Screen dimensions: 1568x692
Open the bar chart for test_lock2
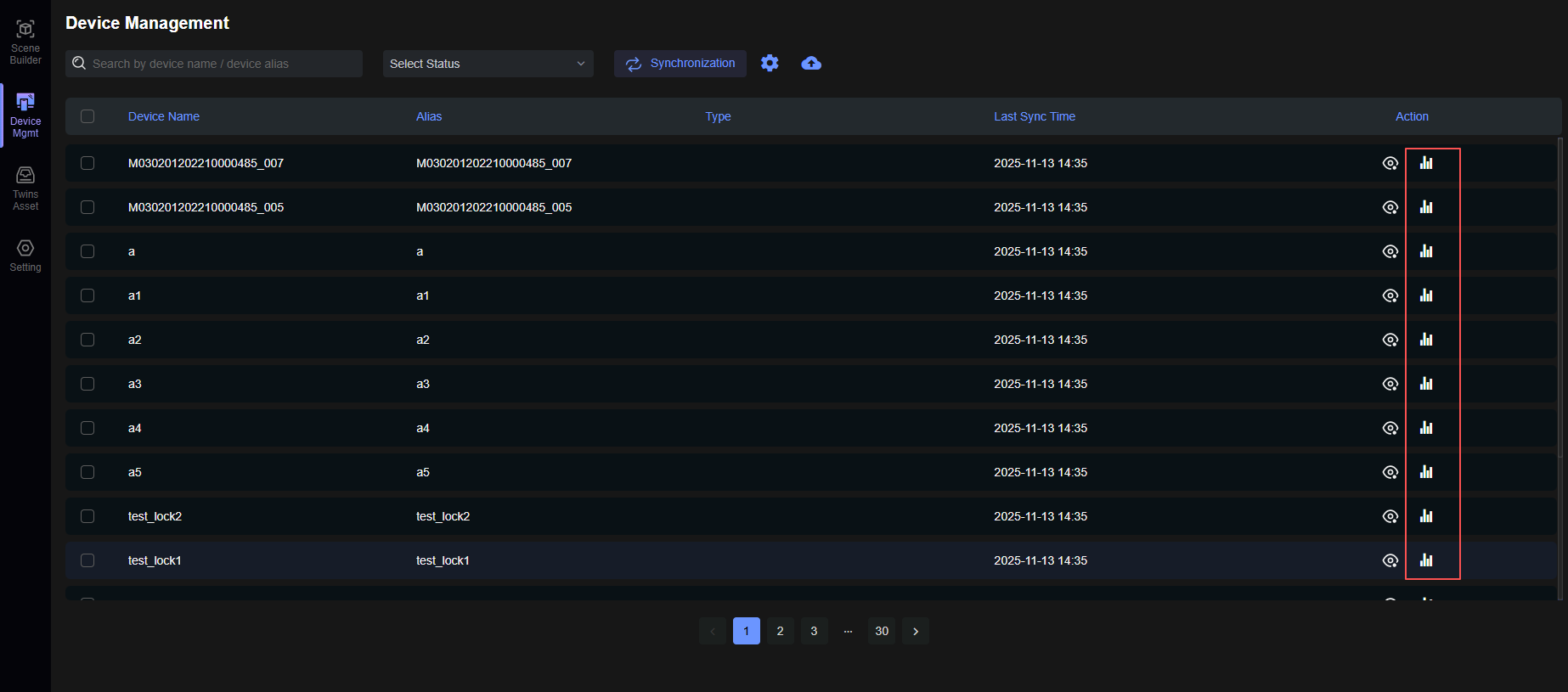pyautogui.click(x=1426, y=516)
